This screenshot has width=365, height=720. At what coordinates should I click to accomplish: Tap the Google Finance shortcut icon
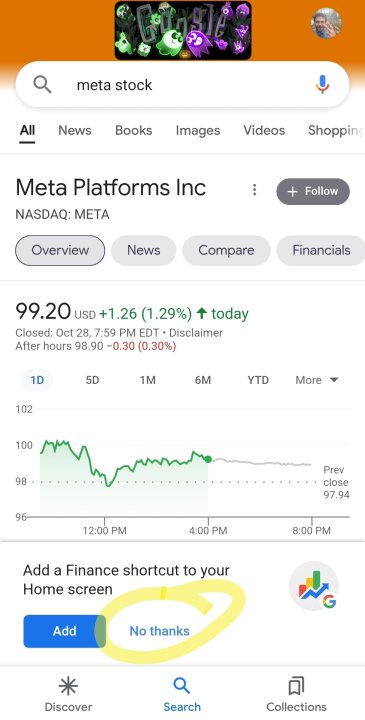tap(314, 586)
